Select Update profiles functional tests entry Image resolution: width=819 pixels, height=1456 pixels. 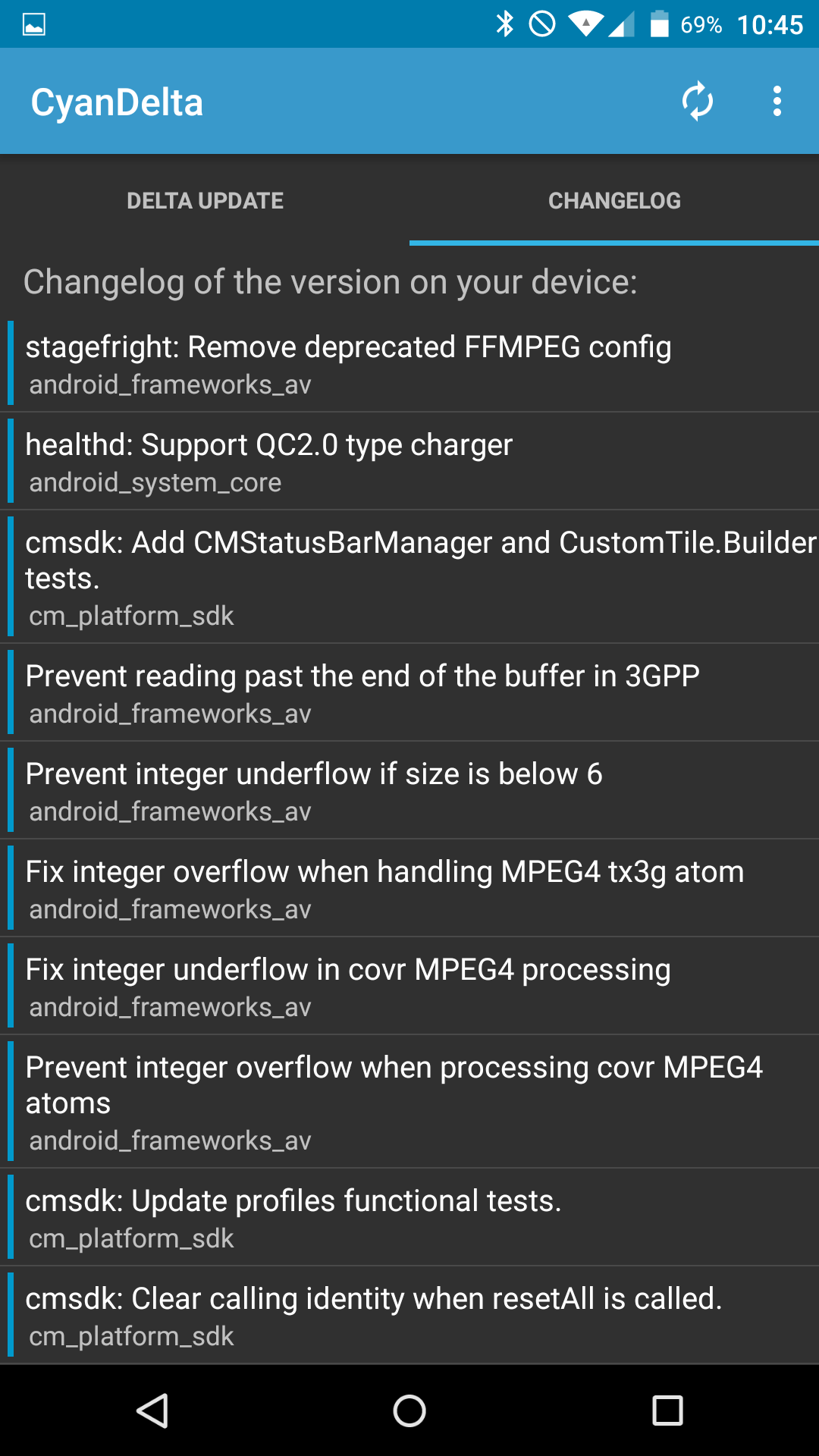[x=409, y=1218]
